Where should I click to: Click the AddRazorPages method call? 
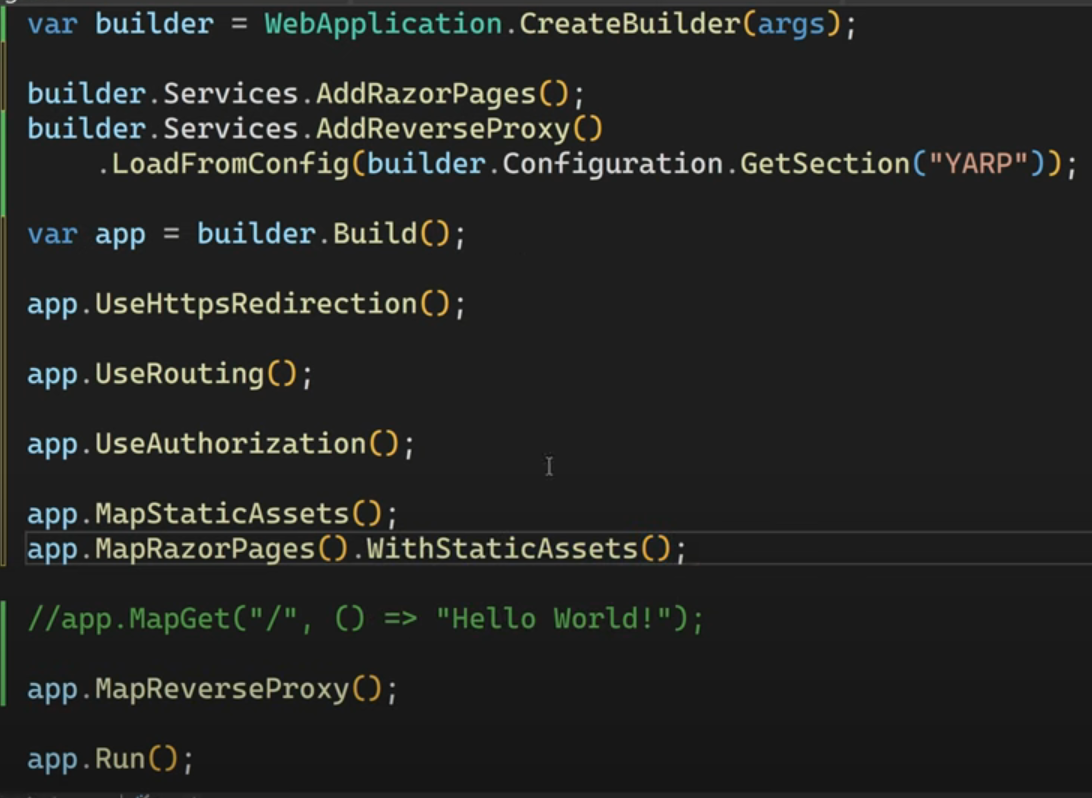point(426,94)
